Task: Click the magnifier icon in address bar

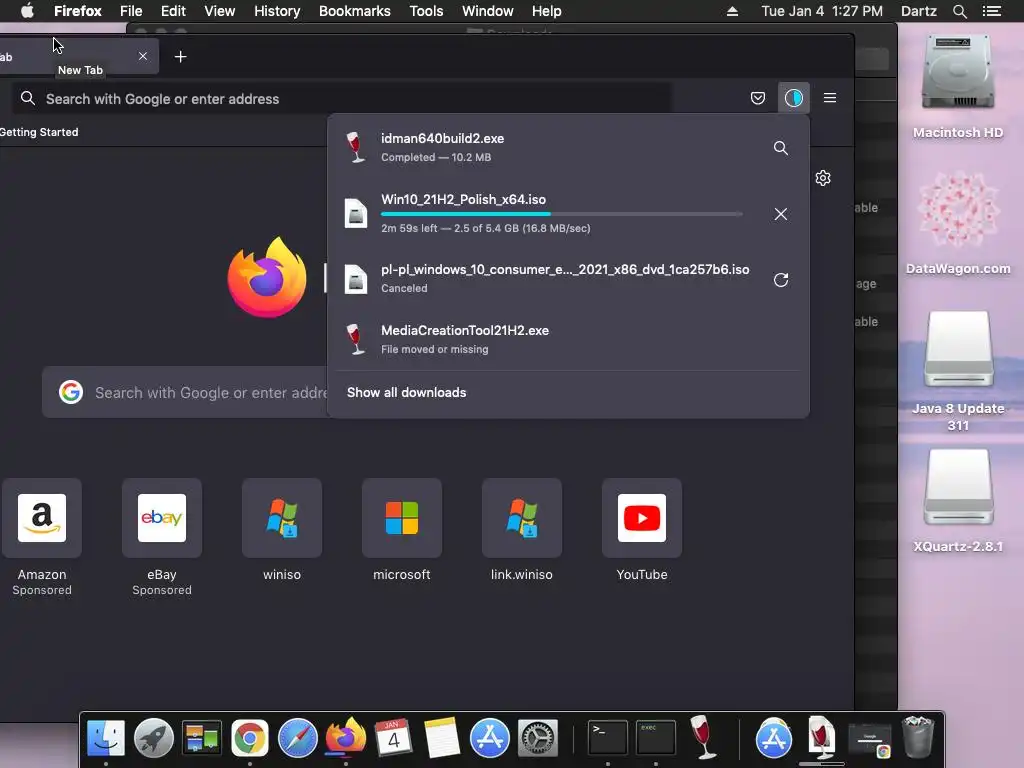Action: [x=27, y=98]
